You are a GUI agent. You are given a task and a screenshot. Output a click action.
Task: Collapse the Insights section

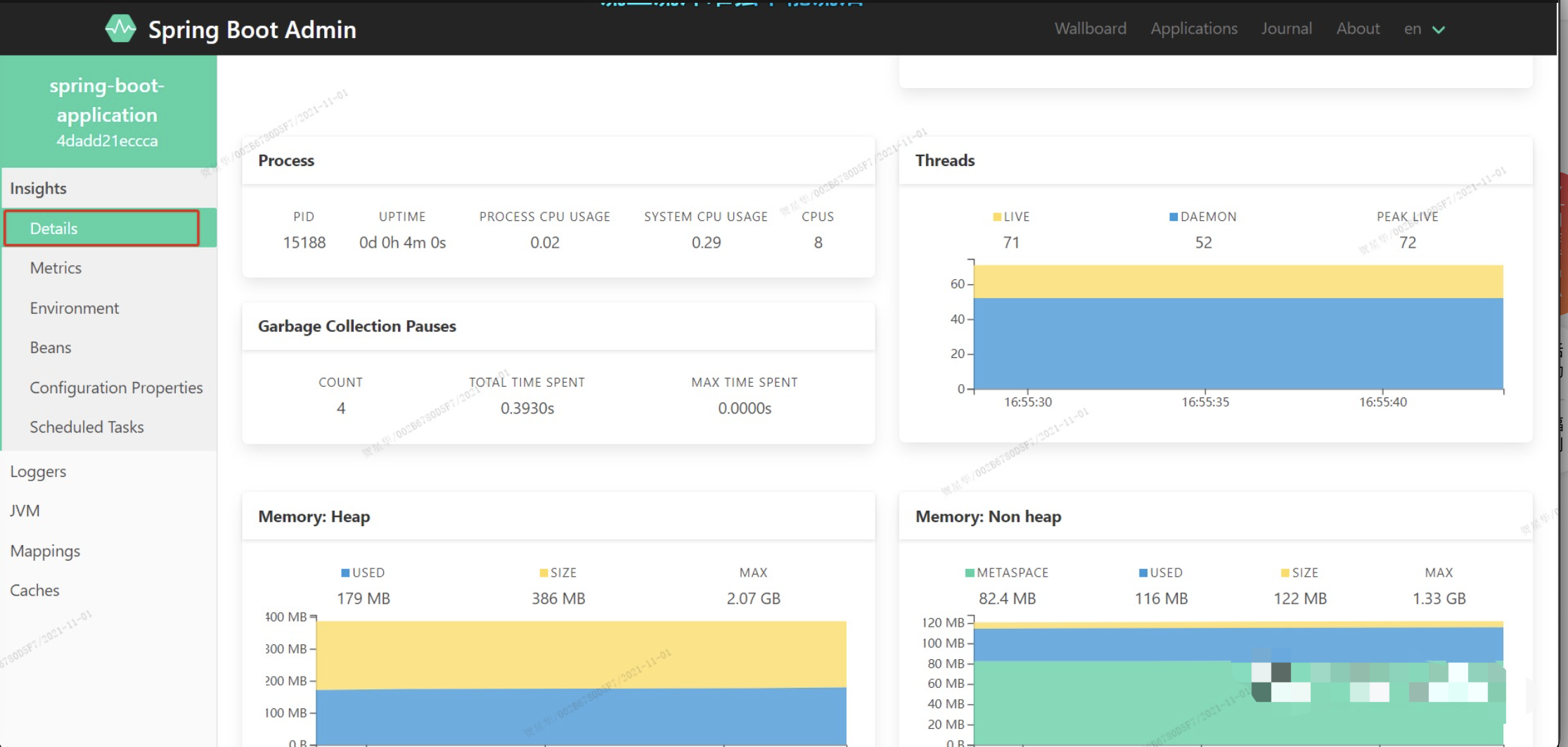click(38, 189)
